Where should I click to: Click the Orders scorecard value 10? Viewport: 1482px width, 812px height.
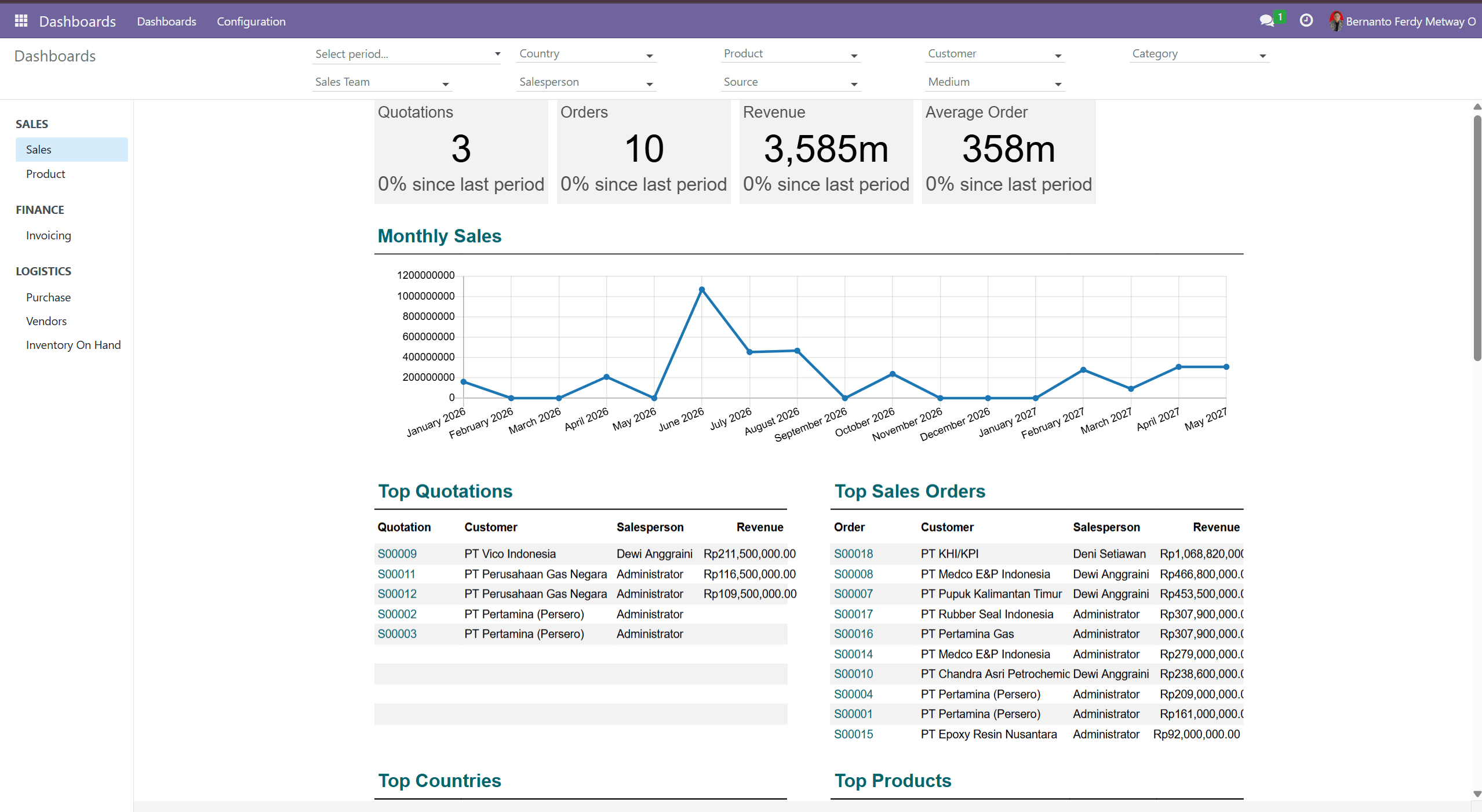pyautogui.click(x=644, y=149)
